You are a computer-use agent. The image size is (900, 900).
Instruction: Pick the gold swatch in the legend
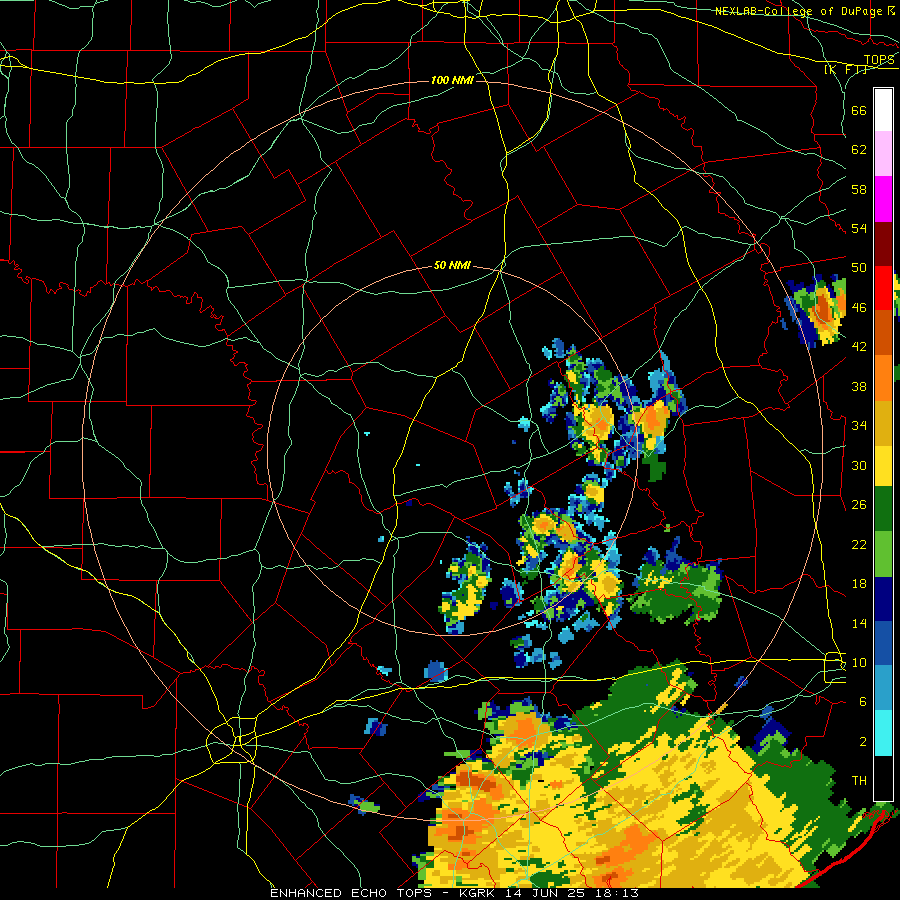click(x=883, y=423)
